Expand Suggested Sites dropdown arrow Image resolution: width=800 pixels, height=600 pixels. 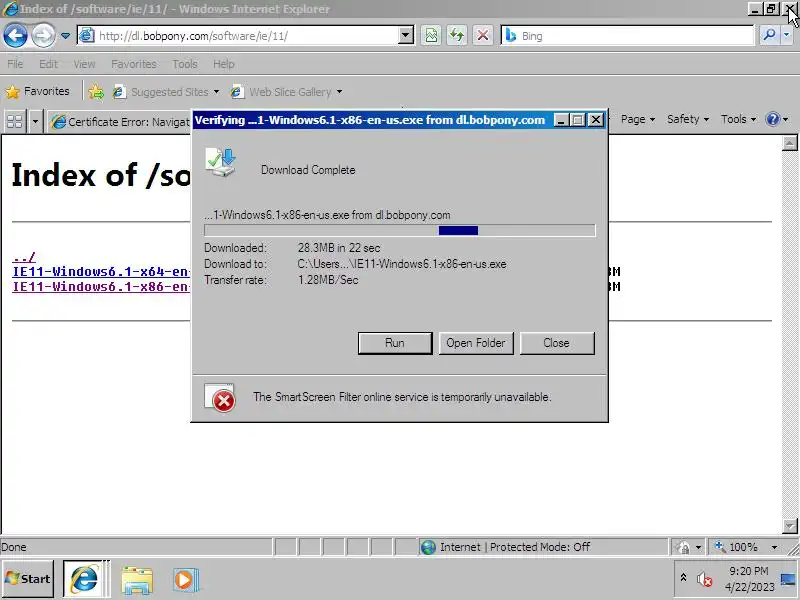216,92
